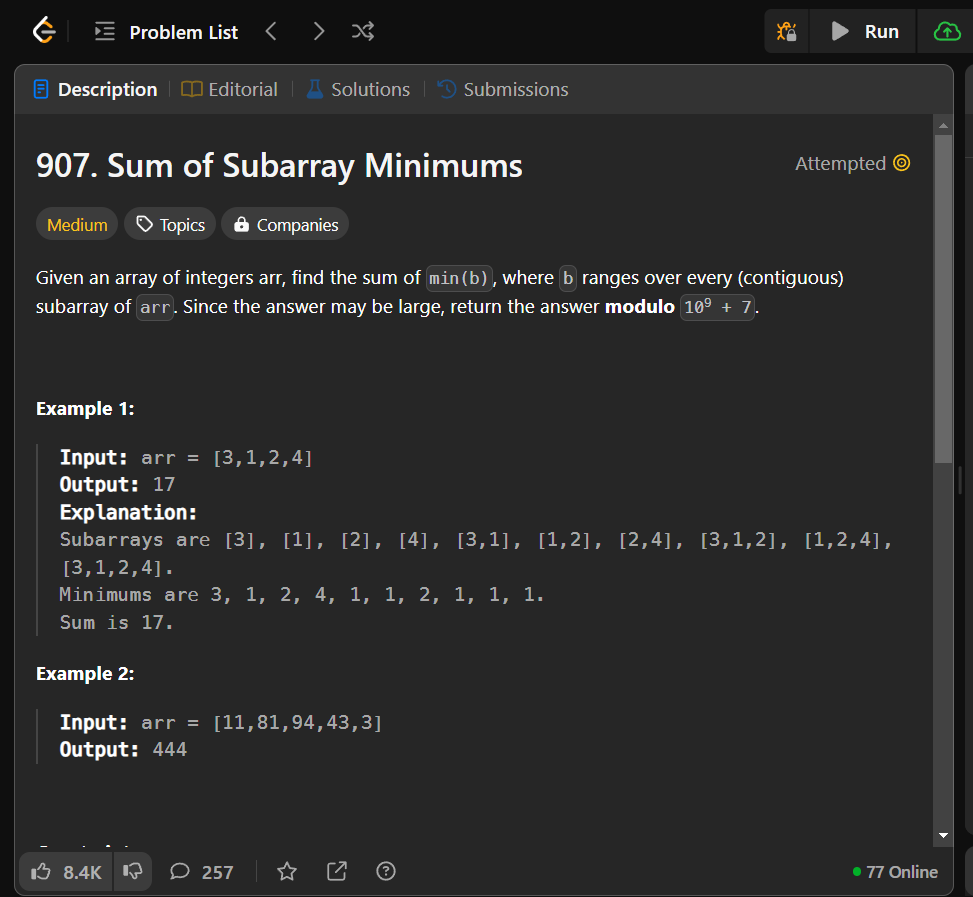The width and height of the screenshot is (973, 897).
Task: Pick a random problem with shuffle icon
Action: [x=363, y=31]
